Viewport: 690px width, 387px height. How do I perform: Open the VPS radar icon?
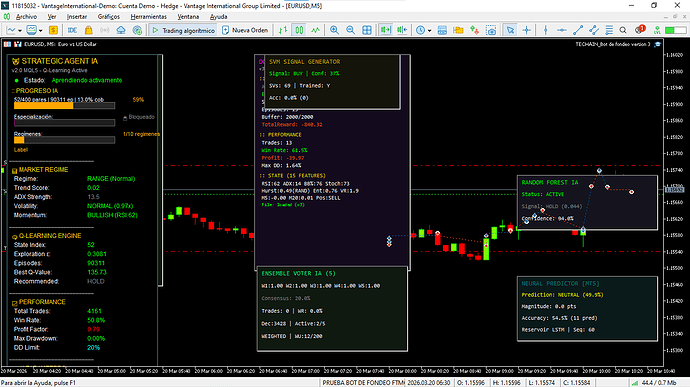pyautogui.click(x=137, y=30)
